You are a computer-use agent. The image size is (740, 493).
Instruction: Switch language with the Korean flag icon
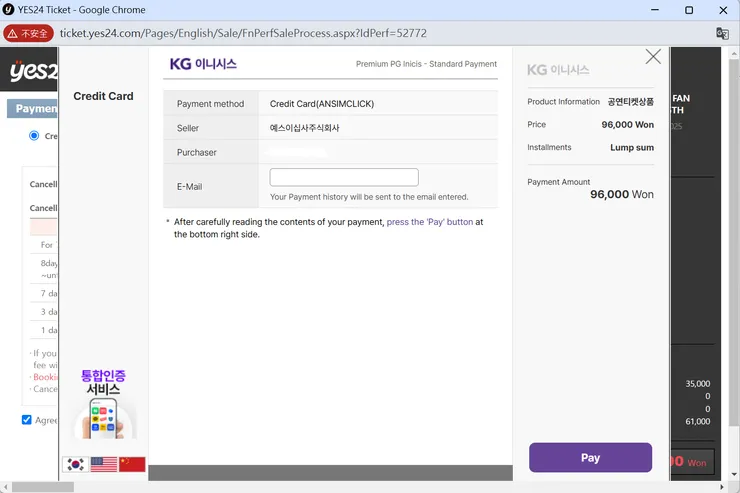click(75, 464)
